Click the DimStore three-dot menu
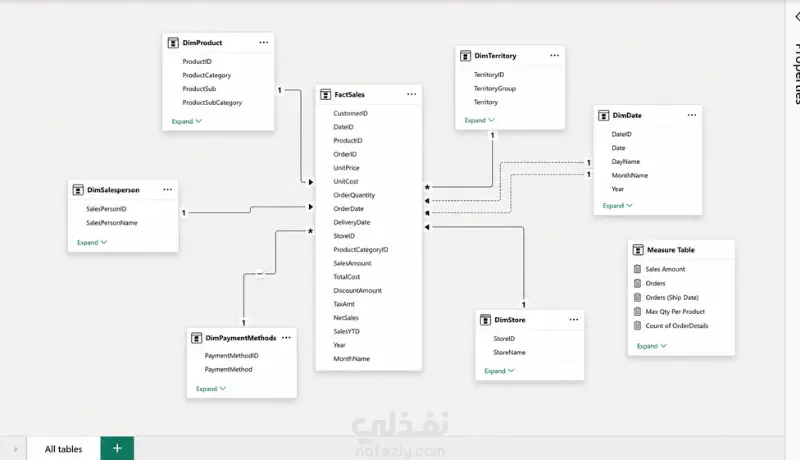800x460 pixels. tap(573, 319)
